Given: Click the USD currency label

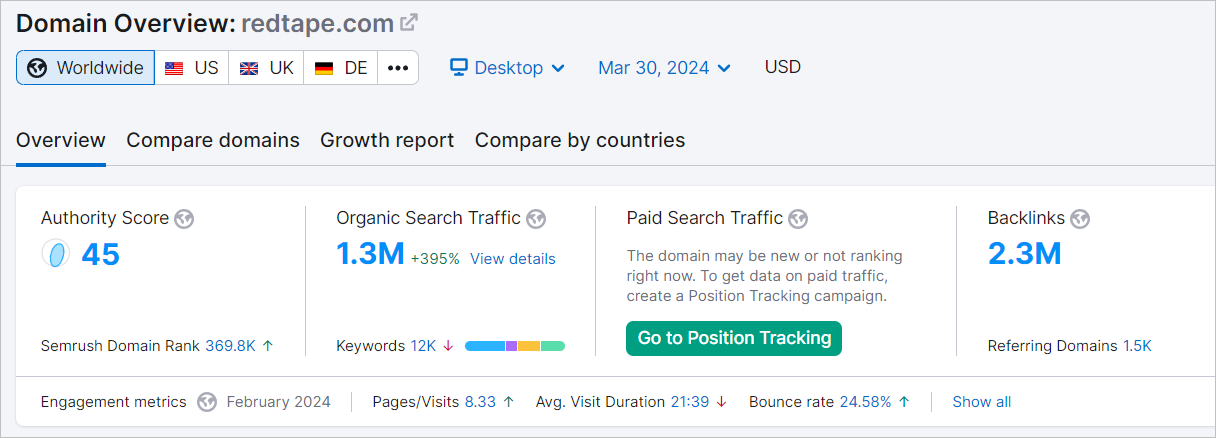Looking at the screenshot, I should (783, 67).
